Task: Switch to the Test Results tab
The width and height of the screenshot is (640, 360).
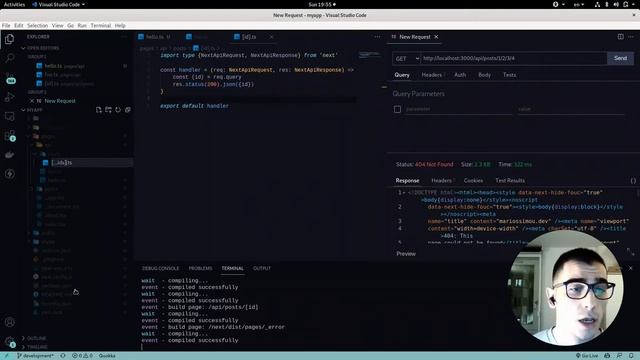Action: pyautogui.click(x=510, y=180)
